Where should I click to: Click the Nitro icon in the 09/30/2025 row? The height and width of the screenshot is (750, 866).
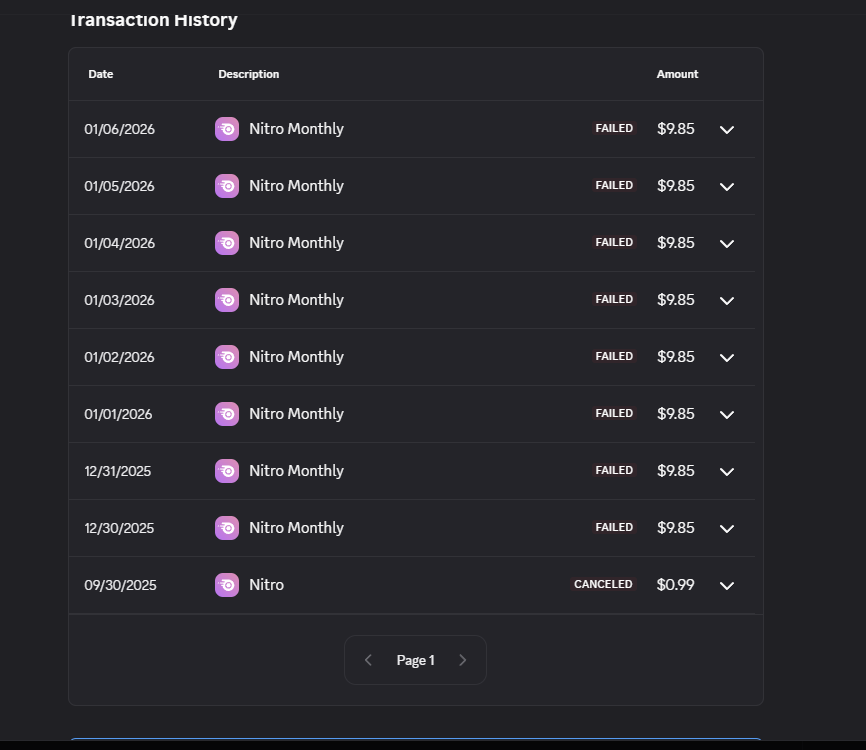click(227, 585)
